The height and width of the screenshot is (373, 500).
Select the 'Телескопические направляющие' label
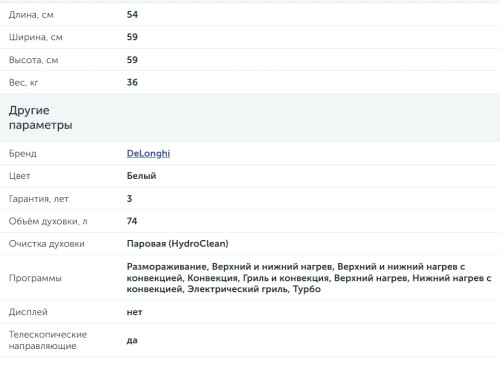click(x=48, y=340)
